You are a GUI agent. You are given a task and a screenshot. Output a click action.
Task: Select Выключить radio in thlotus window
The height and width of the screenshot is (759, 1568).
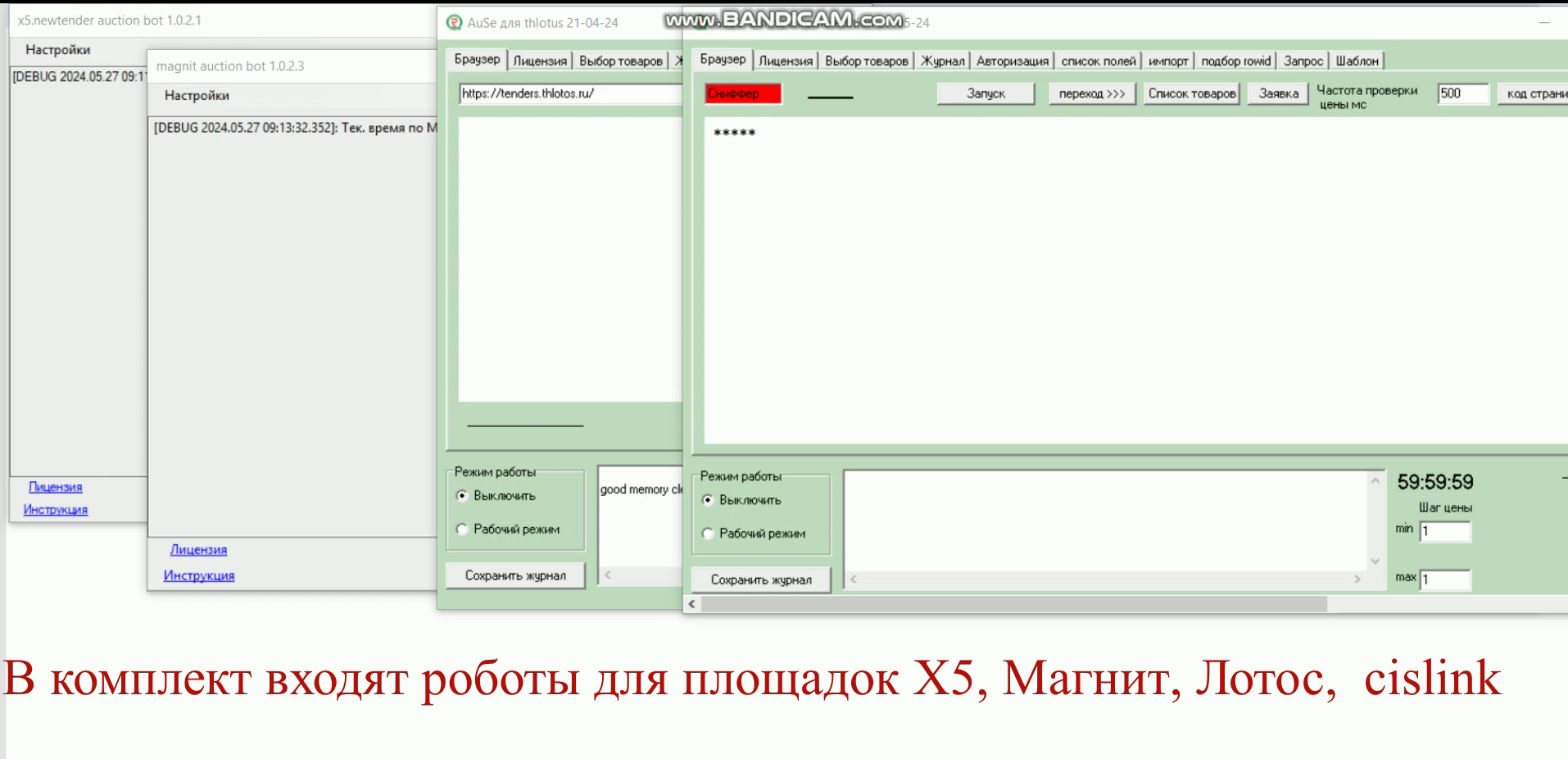(496, 496)
